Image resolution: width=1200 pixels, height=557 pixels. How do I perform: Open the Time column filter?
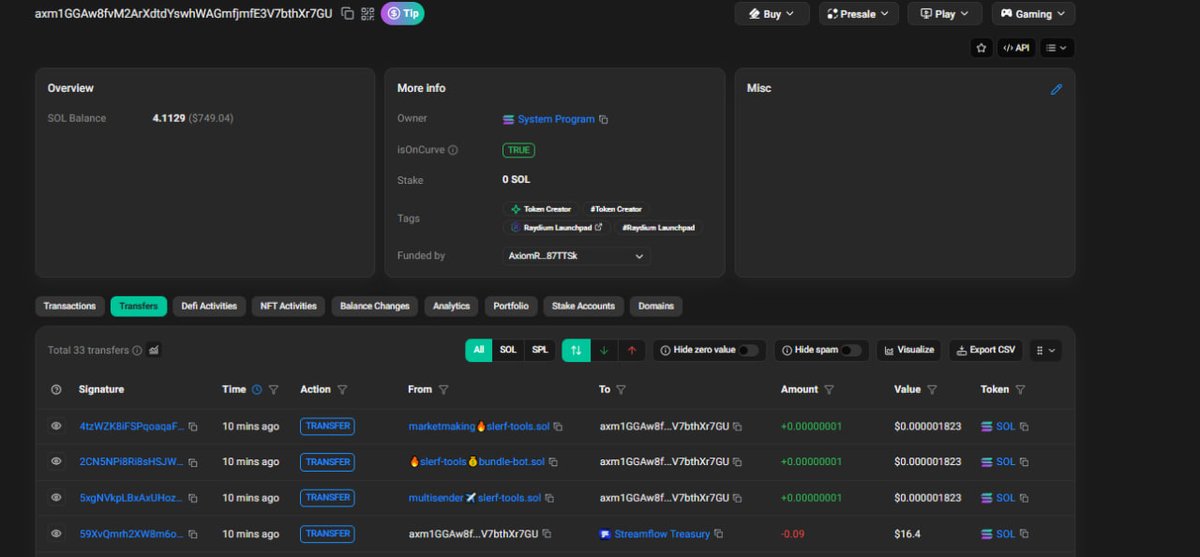coord(273,390)
